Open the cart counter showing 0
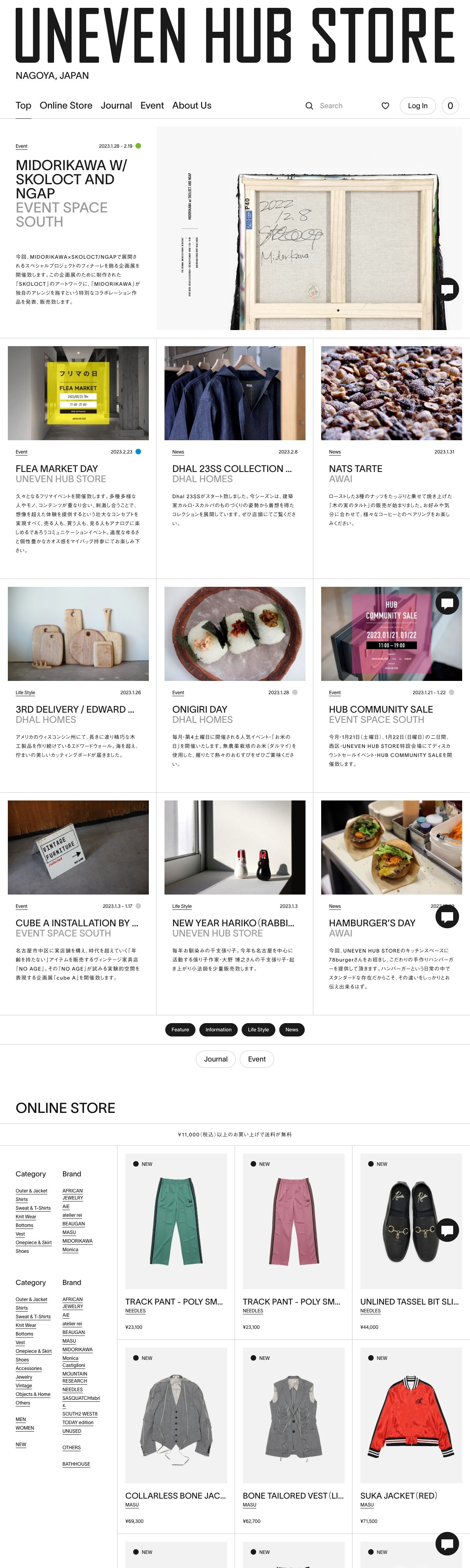The image size is (470, 1568). [450, 106]
